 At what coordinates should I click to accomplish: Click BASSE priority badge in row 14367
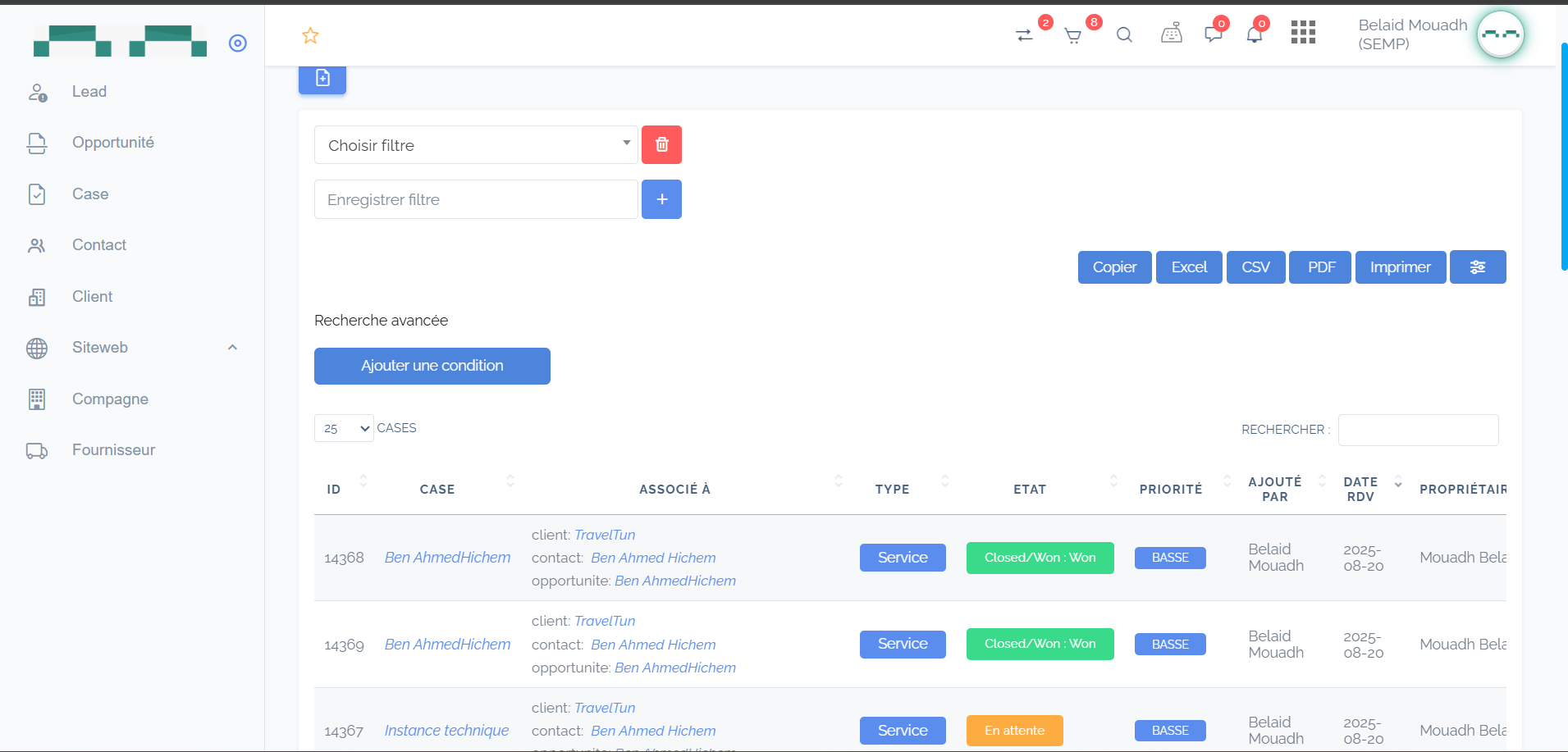point(1170,731)
